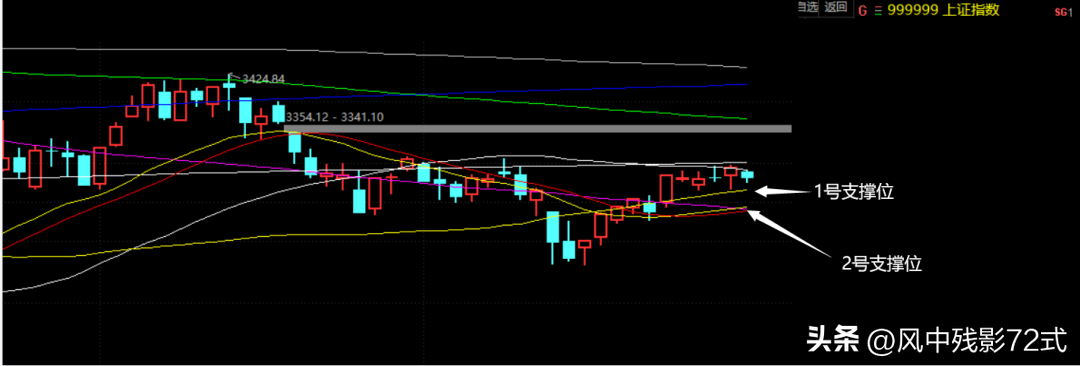Image resolution: width=1080 pixels, height=366 pixels.
Task: Click the lowest cyan candlestick near the bottom
Action: click(568, 249)
